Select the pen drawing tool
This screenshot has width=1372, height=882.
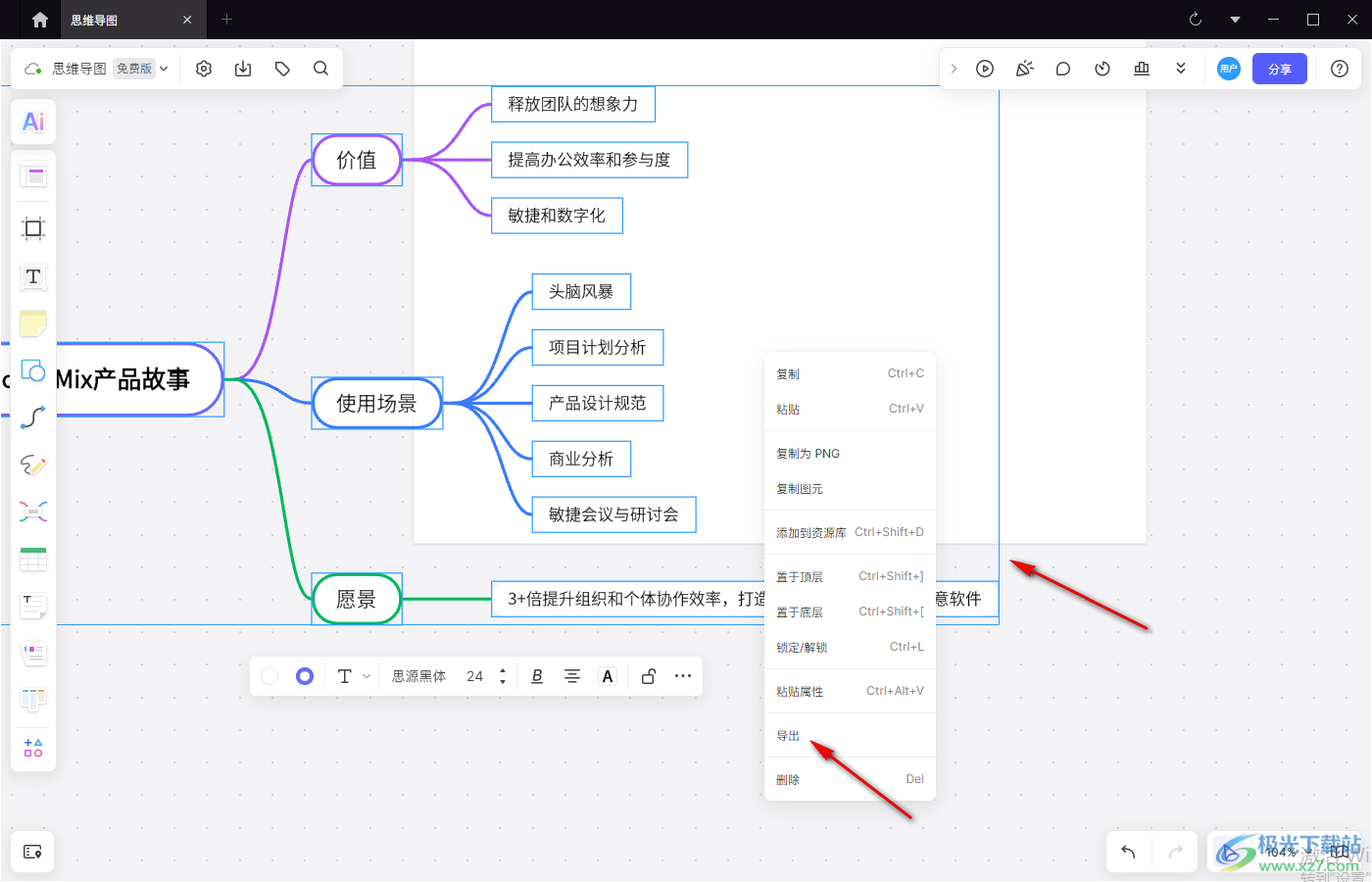[x=33, y=465]
